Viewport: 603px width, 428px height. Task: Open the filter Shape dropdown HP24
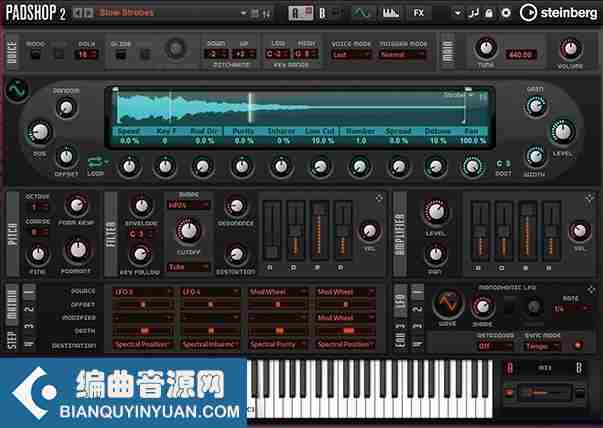point(188,205)
